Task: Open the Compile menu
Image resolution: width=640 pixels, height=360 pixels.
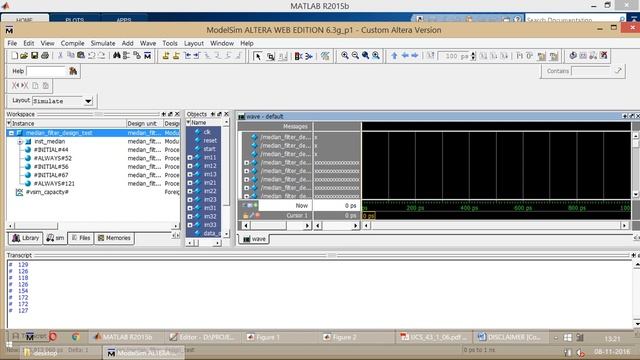Action: [x=72, y=43]
